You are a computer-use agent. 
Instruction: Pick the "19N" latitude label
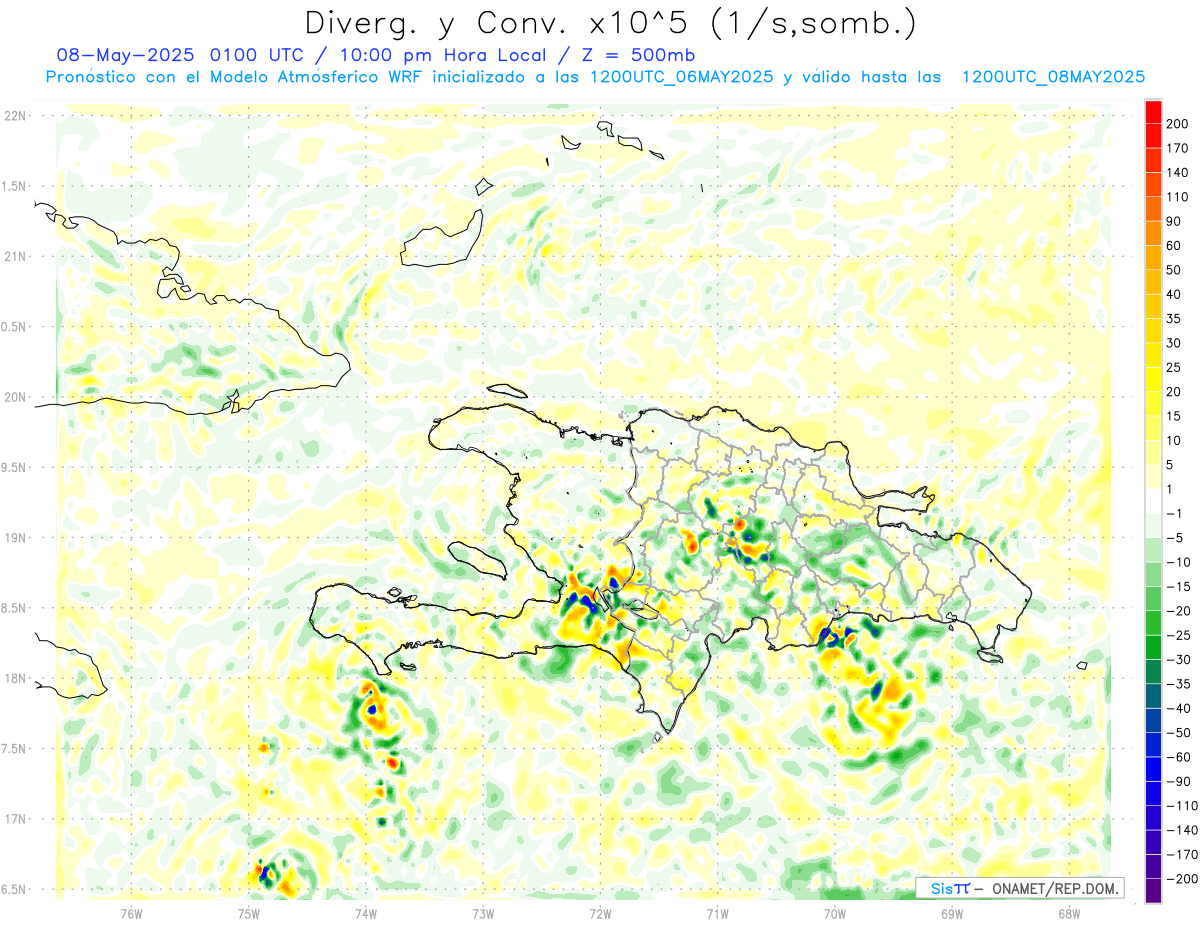coord(14,538)
